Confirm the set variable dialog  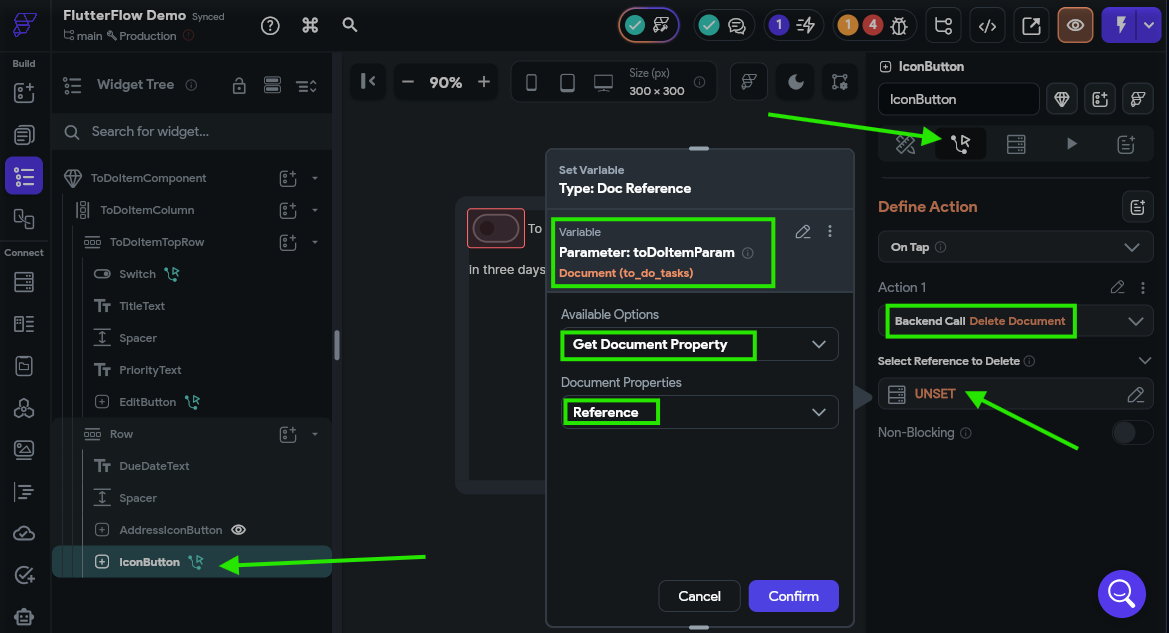793,596
